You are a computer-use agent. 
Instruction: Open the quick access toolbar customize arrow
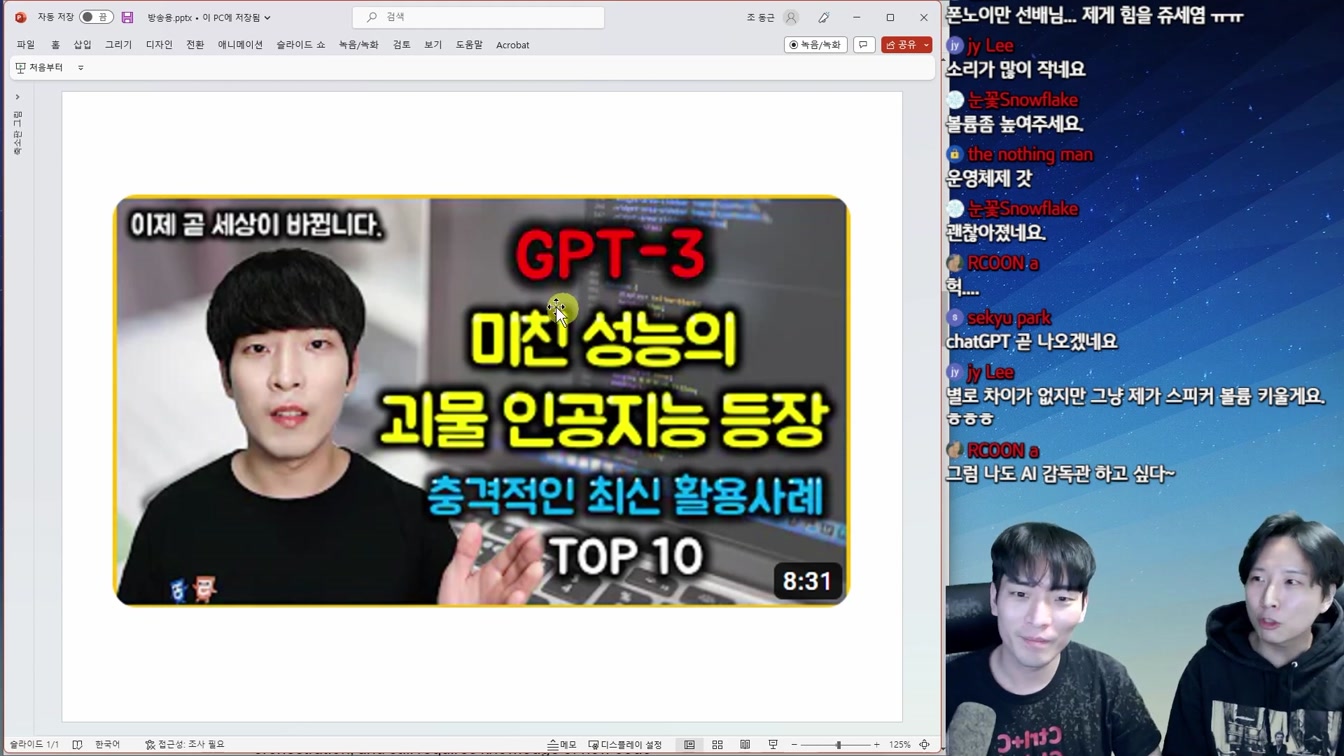pos(81,68)
